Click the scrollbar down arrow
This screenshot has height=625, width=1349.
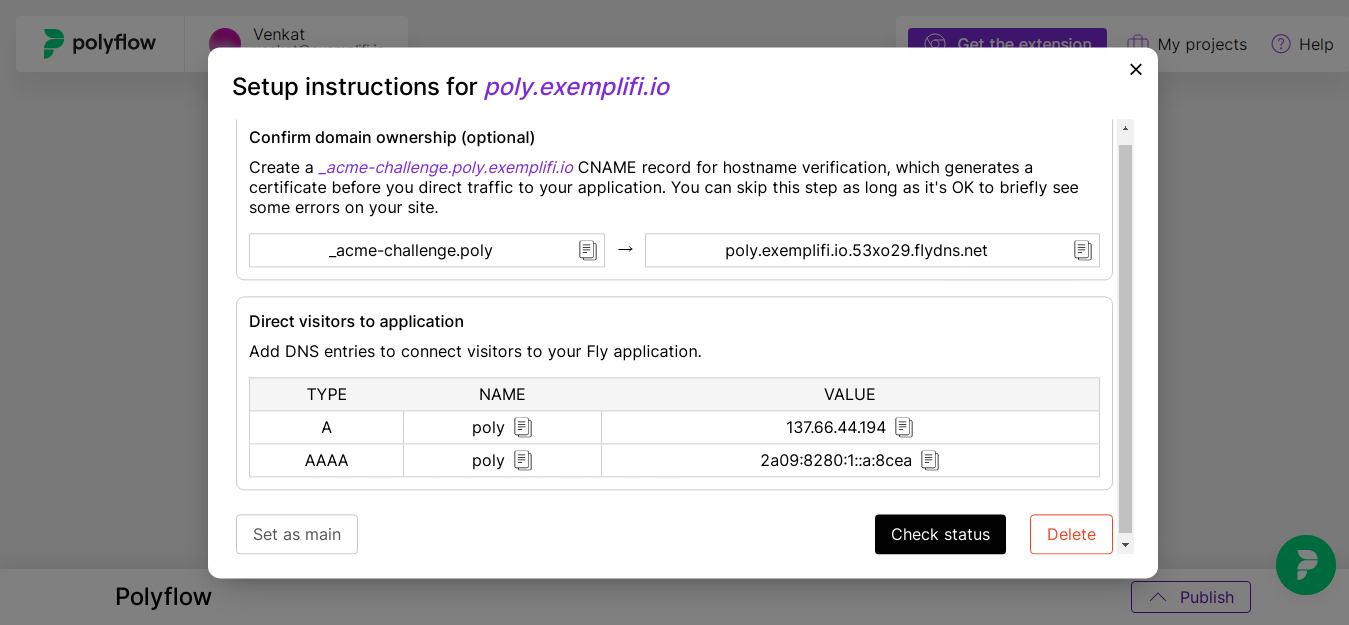(x=1126, y=545)
